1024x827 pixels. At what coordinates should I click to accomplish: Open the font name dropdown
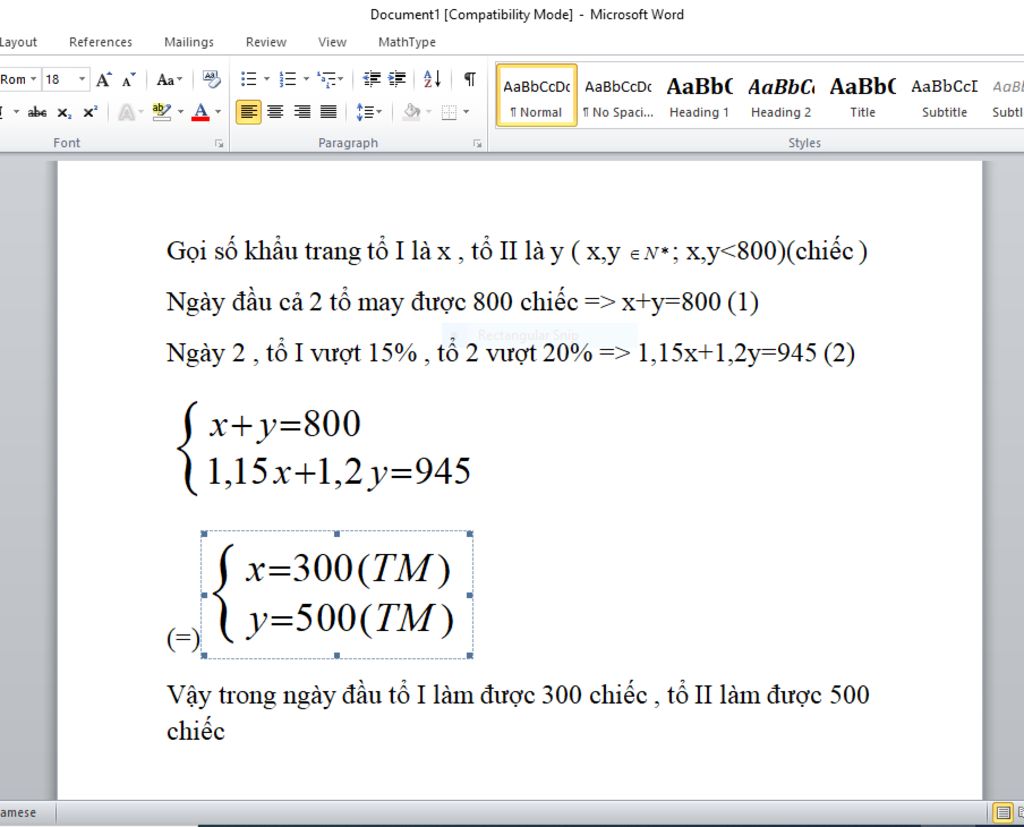[33, 79]
